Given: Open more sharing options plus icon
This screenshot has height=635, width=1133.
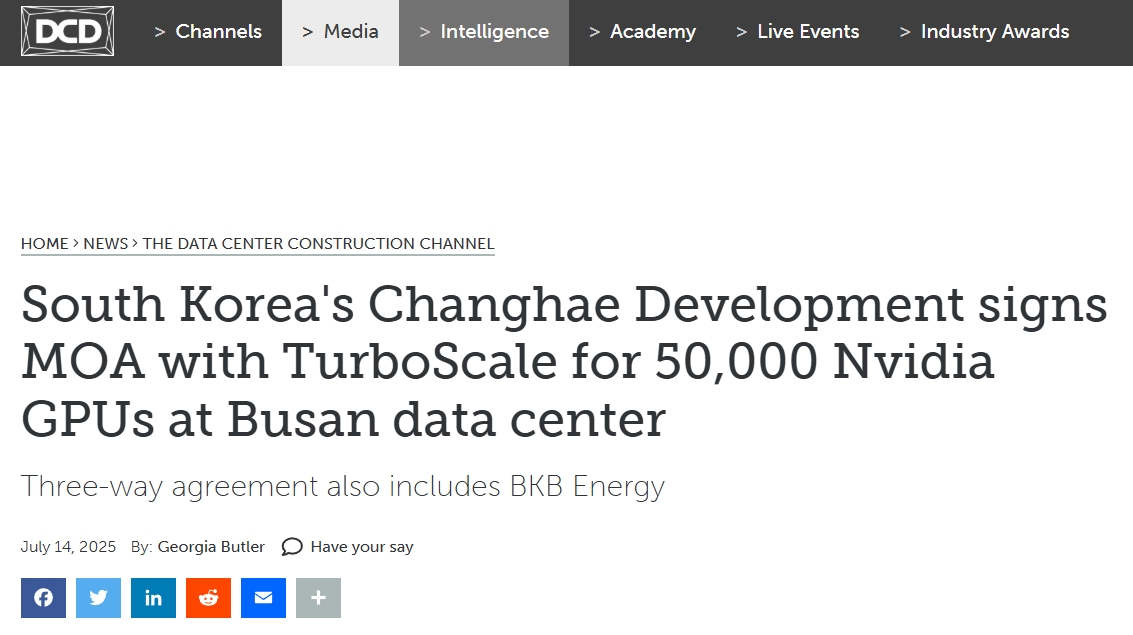Looking at the screenshot, I should coord(318,598).
